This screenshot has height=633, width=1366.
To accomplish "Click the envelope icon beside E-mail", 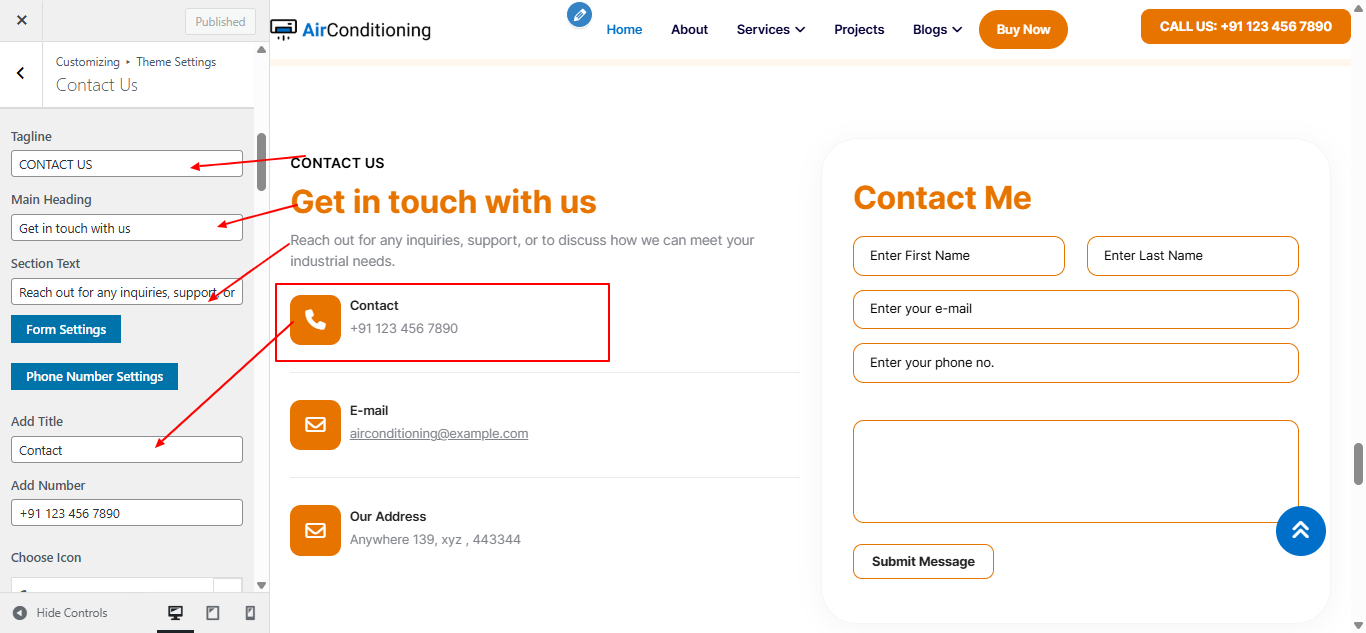I will pos(315,425).
